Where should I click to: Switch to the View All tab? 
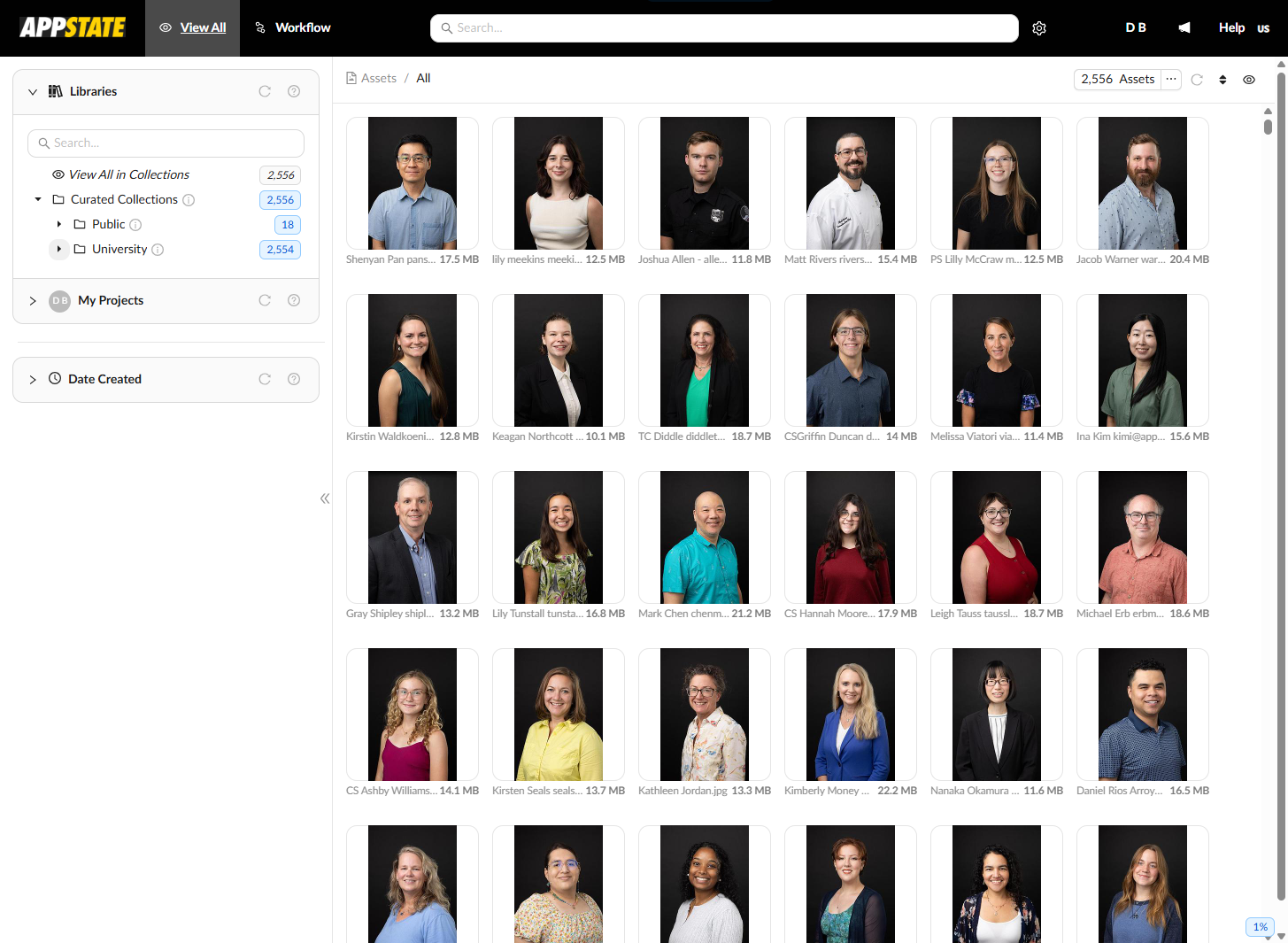tap(192, 28)
